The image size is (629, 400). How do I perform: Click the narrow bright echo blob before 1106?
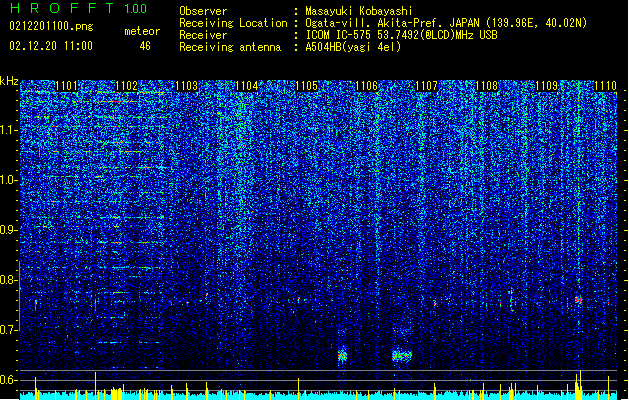pos(342,355)
